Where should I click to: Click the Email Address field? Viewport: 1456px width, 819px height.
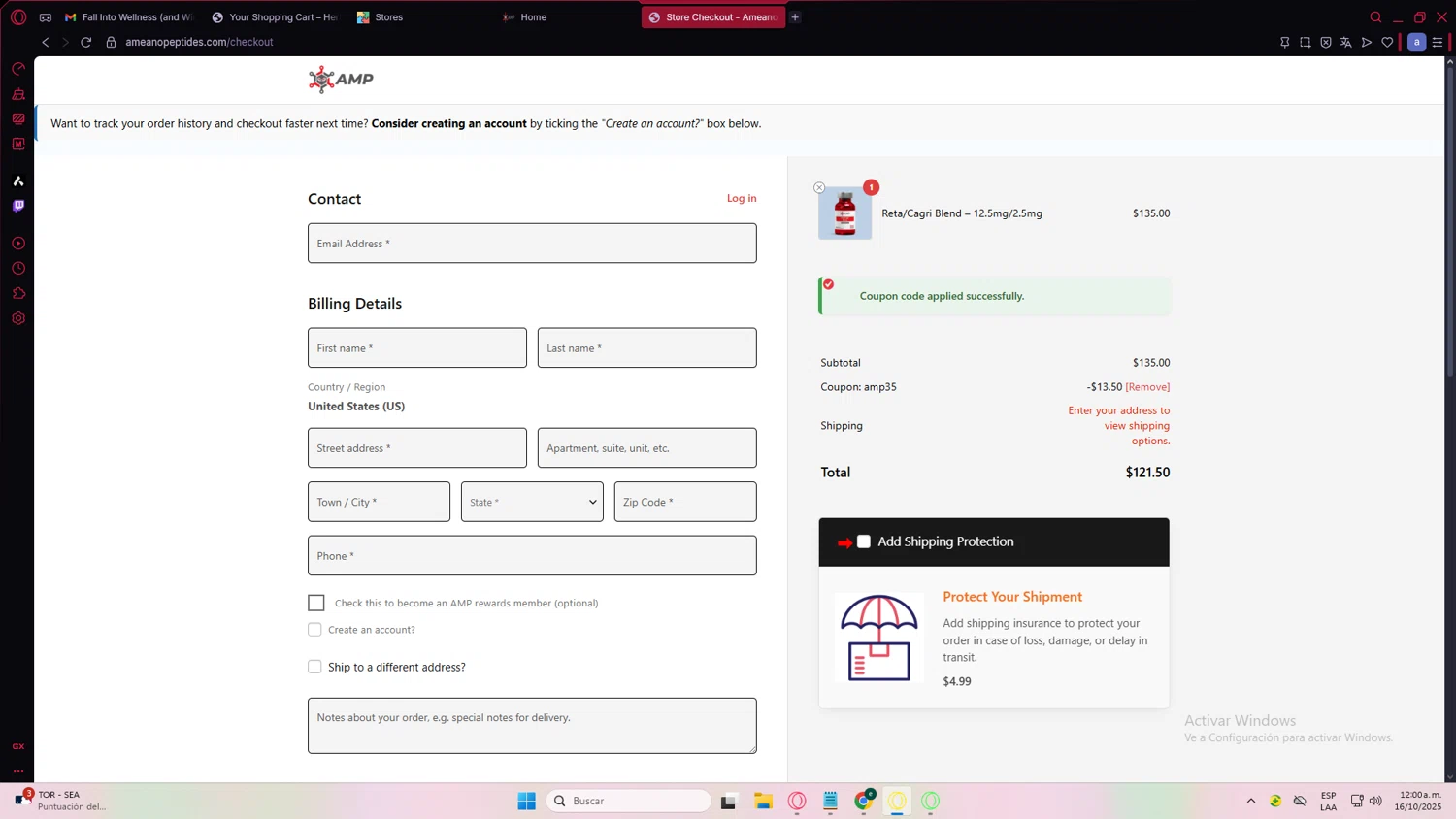click(532, 244)
